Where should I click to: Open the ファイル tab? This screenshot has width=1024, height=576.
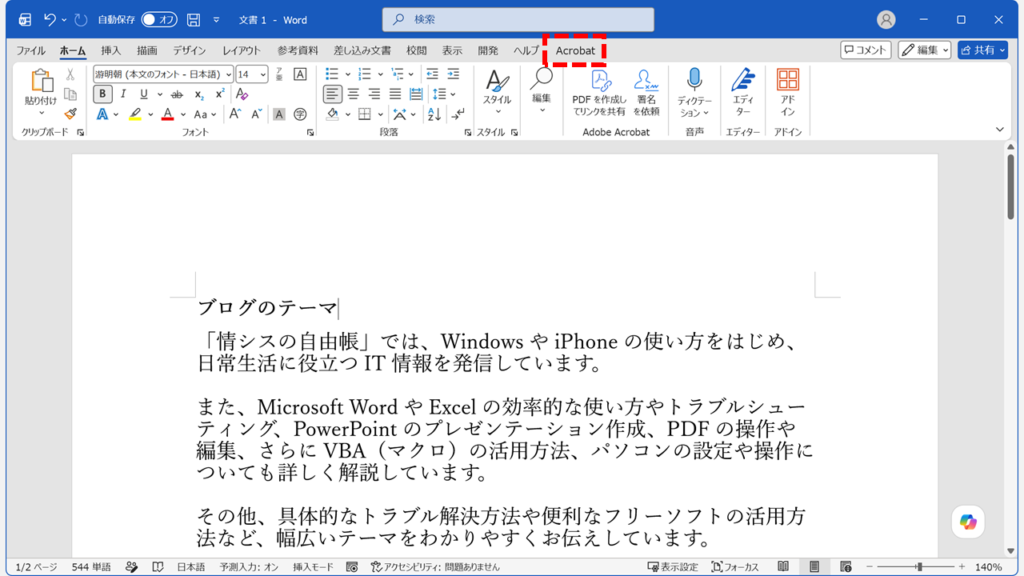tap(31, 50)
